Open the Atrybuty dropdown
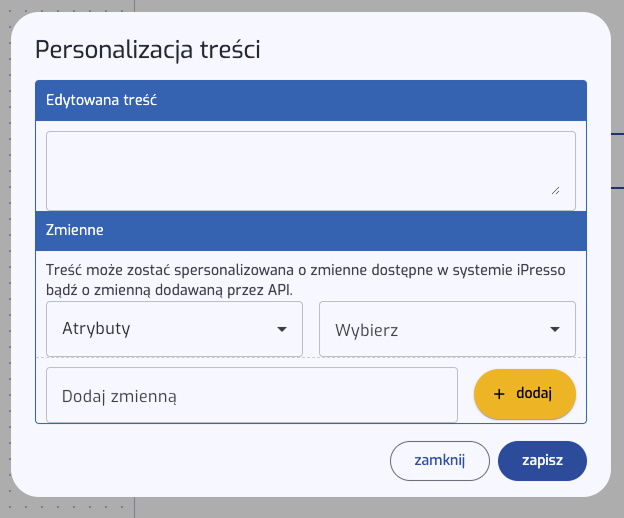This screenshot has height=518, width=624. tap(174, 328)
